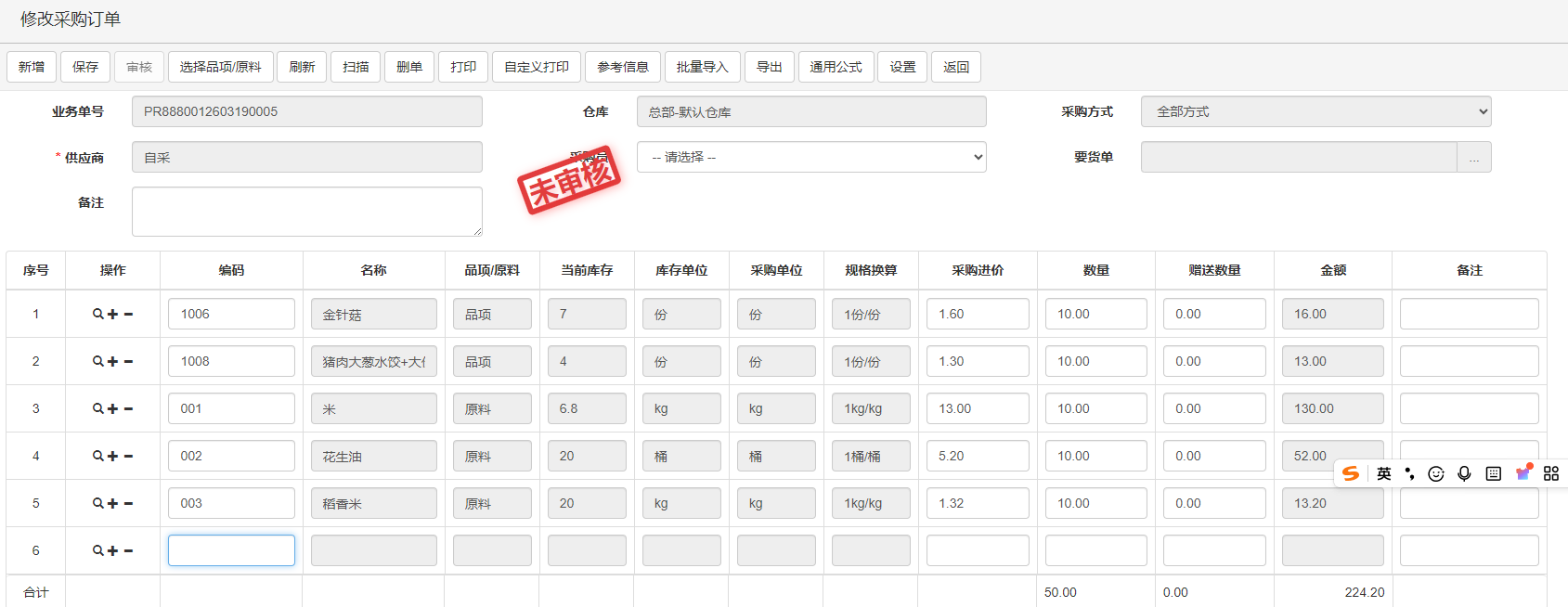Click the plus icon in row 2

[x=113, y=362]
